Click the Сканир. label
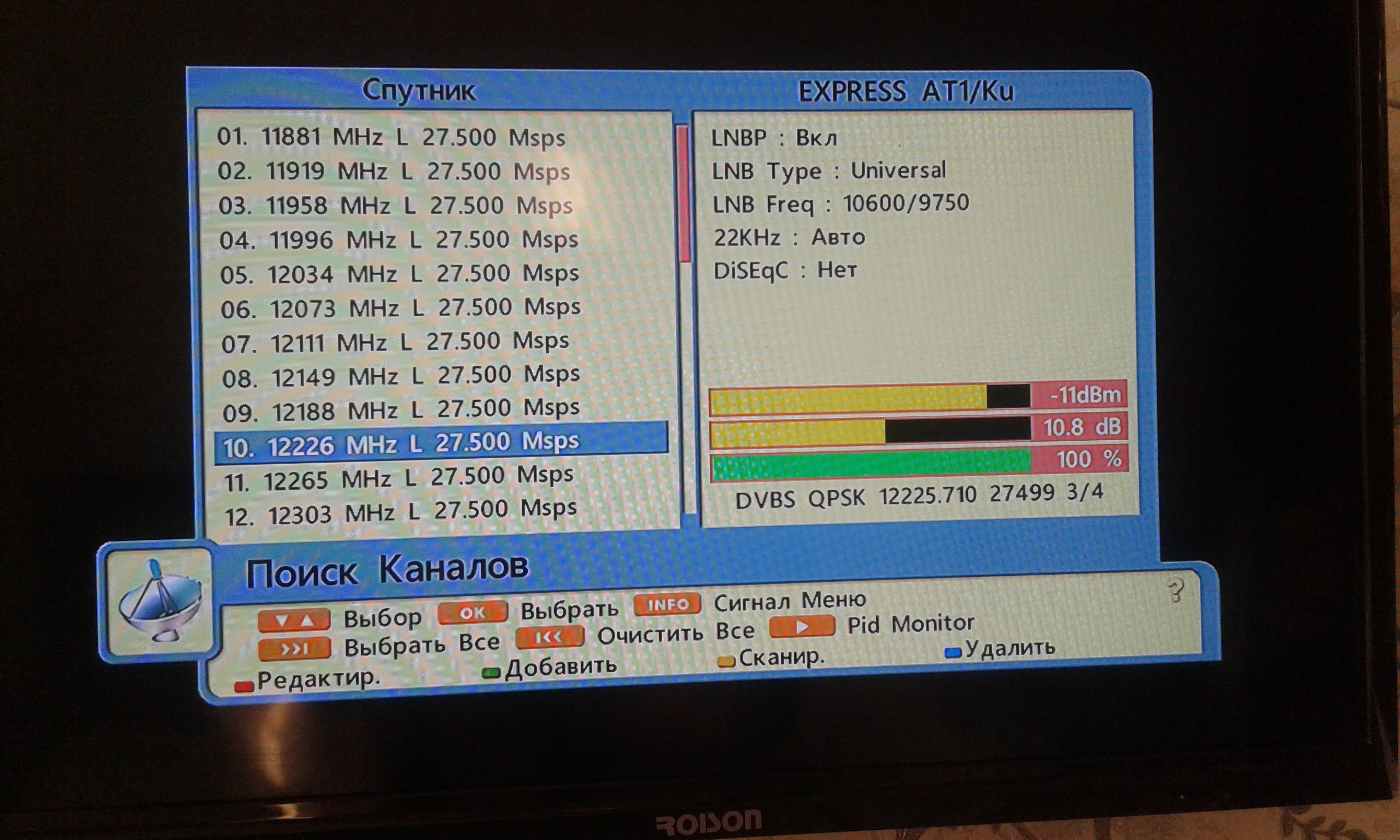 (783, 658)
